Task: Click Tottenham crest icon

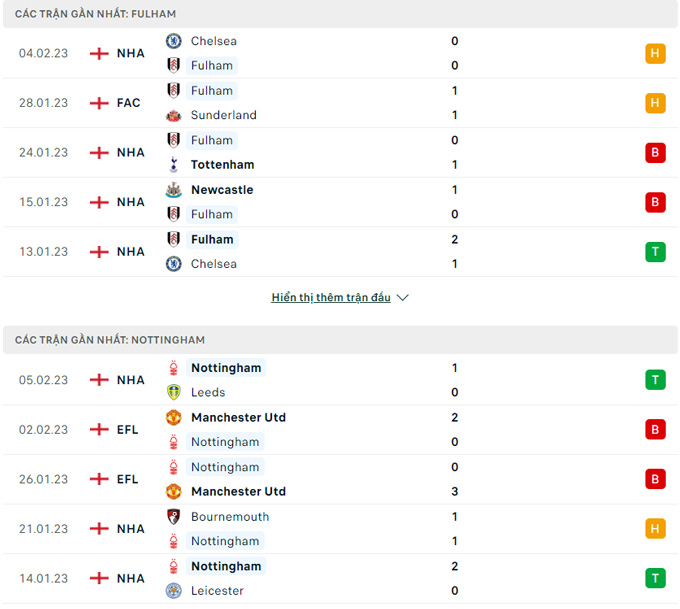Action: [173, 165]
